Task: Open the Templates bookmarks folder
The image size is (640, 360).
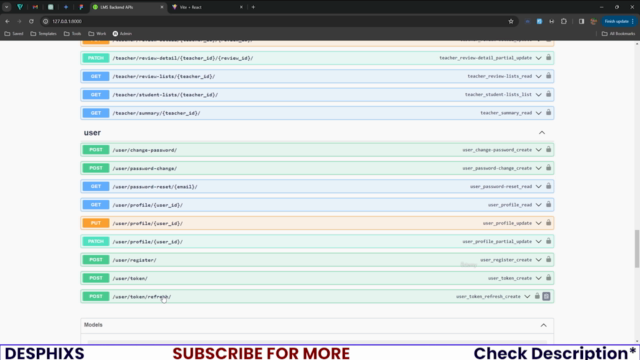Action: click(43, 33)
